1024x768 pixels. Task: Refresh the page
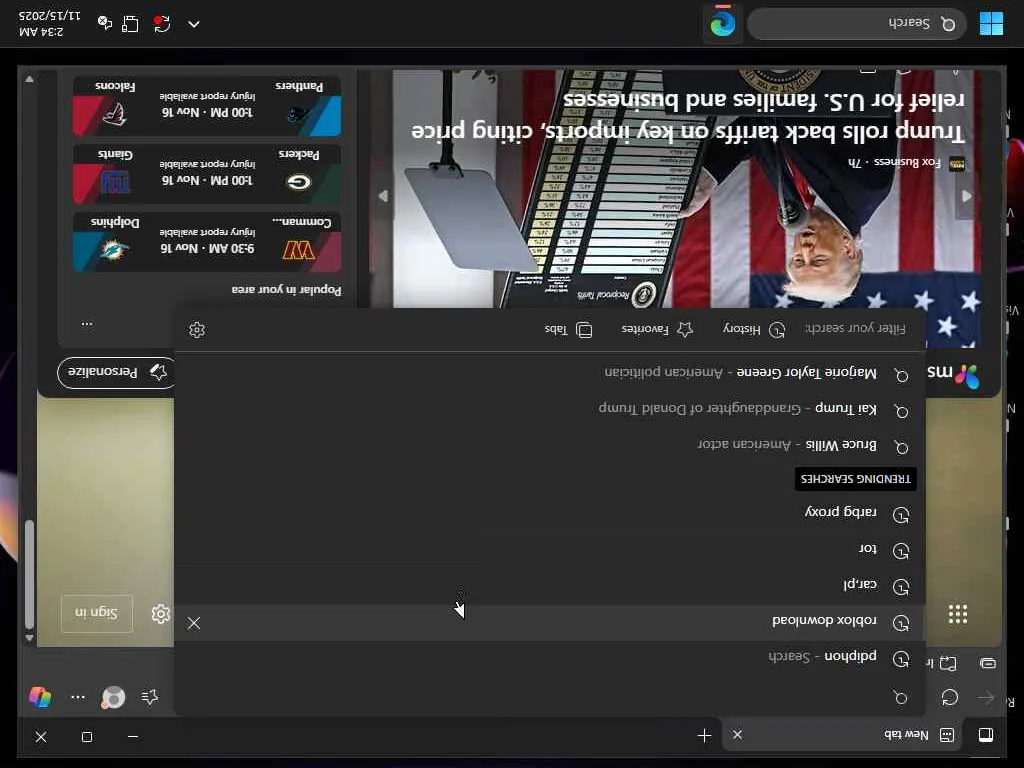coord(950,697)
